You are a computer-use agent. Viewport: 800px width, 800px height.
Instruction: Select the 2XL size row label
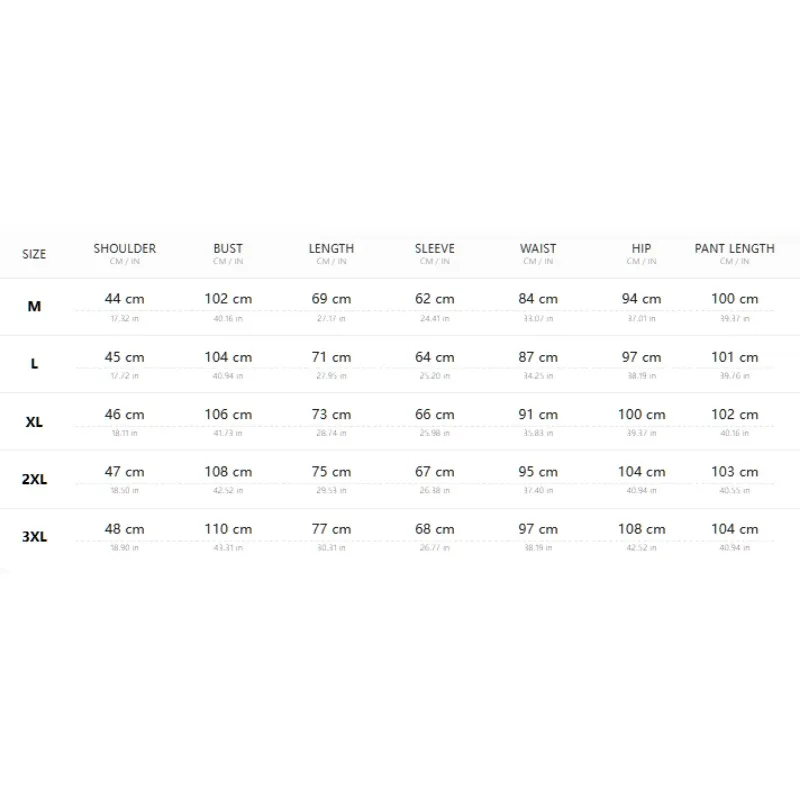[34, 479]
